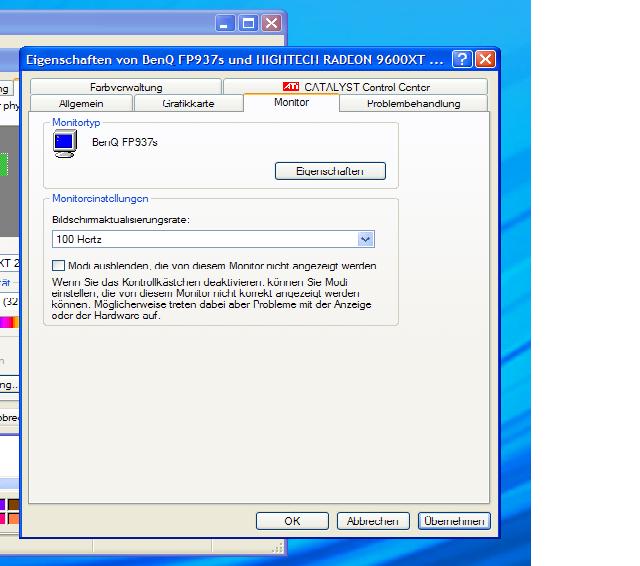
Task: Click the 100 Hertz combo box field
Action: (x=213, y=239)
